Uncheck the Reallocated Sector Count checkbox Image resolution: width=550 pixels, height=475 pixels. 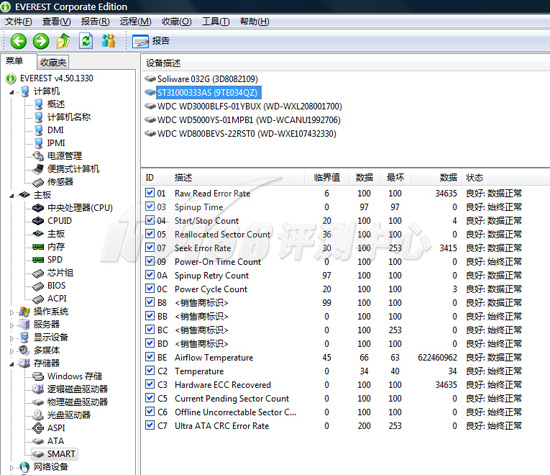click(150, 234)
